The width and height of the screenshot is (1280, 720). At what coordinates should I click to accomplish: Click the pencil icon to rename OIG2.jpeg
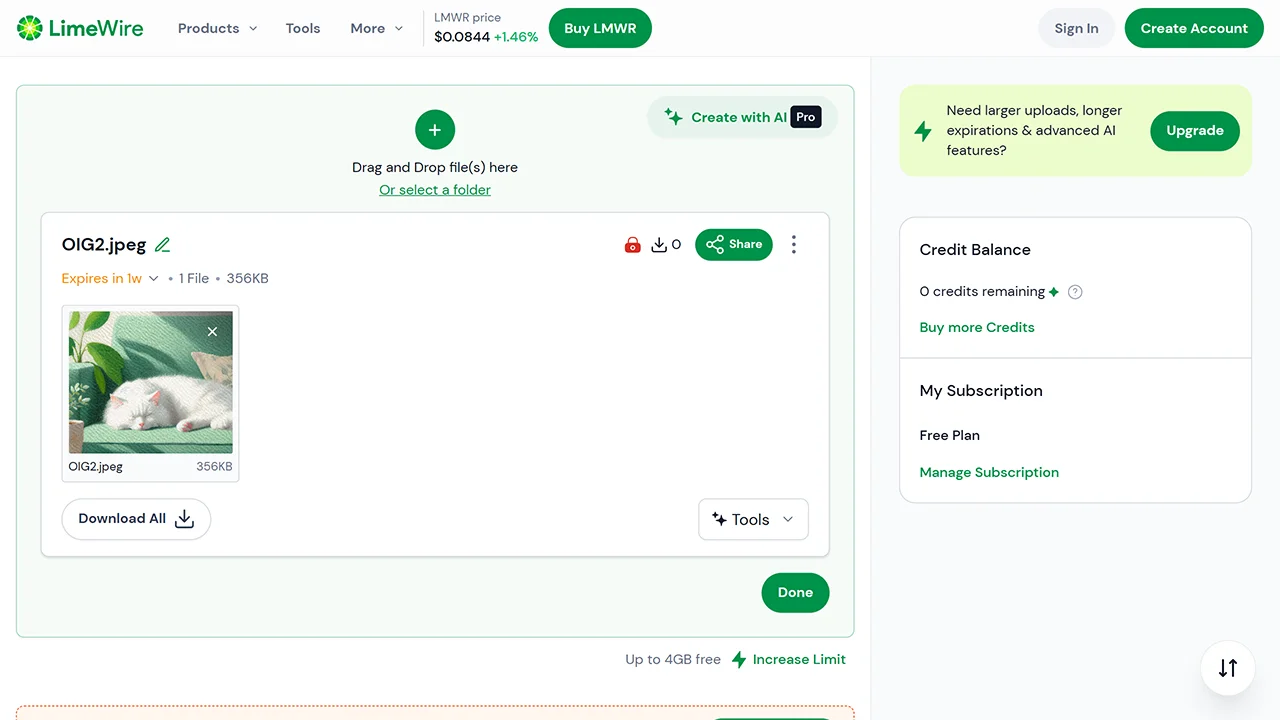163,245
